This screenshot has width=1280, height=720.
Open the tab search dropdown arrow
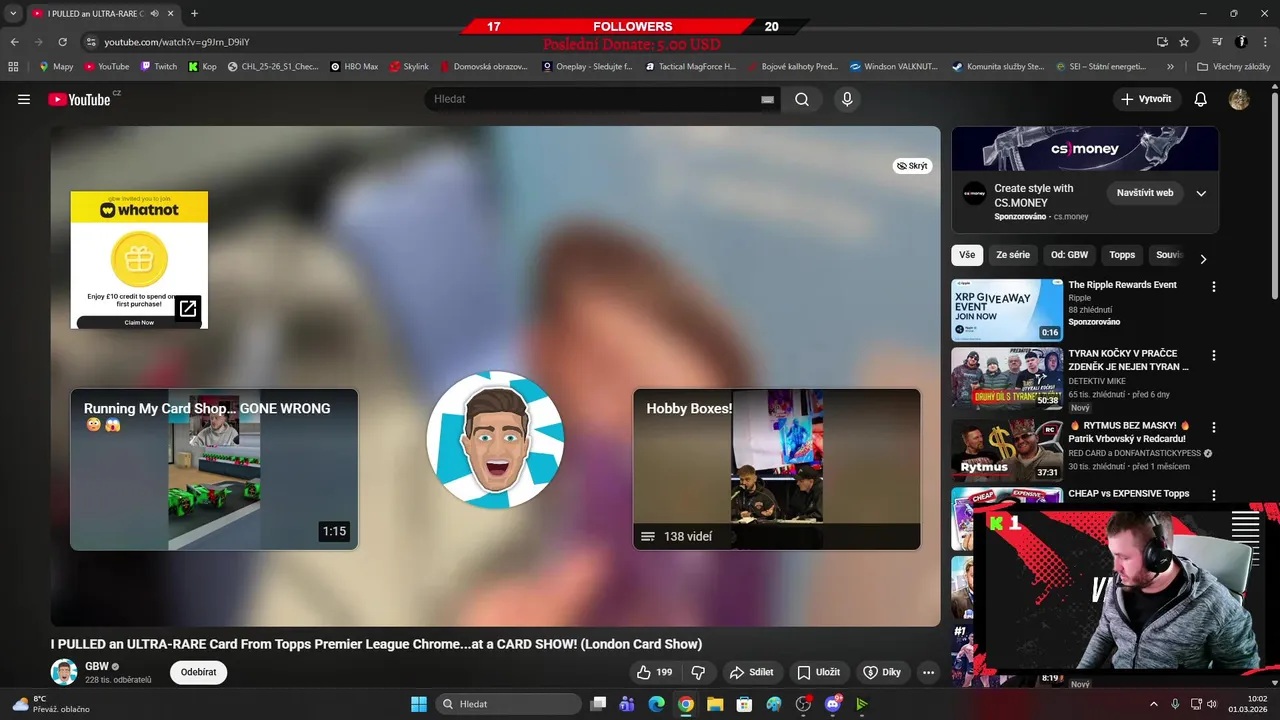pos(13,13)
